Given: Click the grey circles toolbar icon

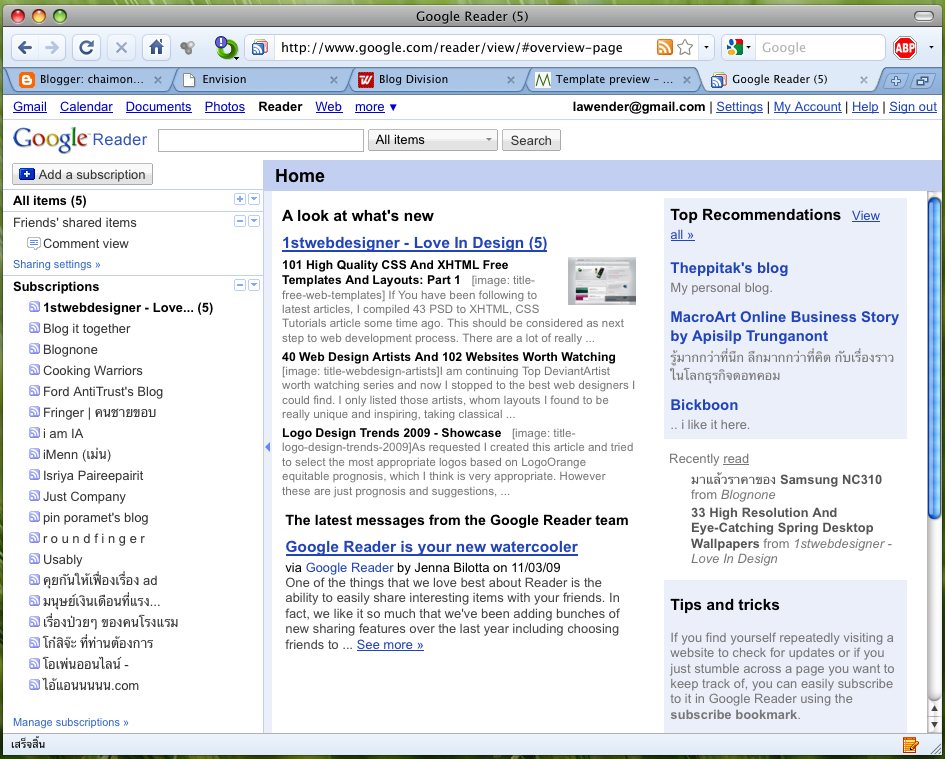Looking at the screenshot, I should coord(187,48).
